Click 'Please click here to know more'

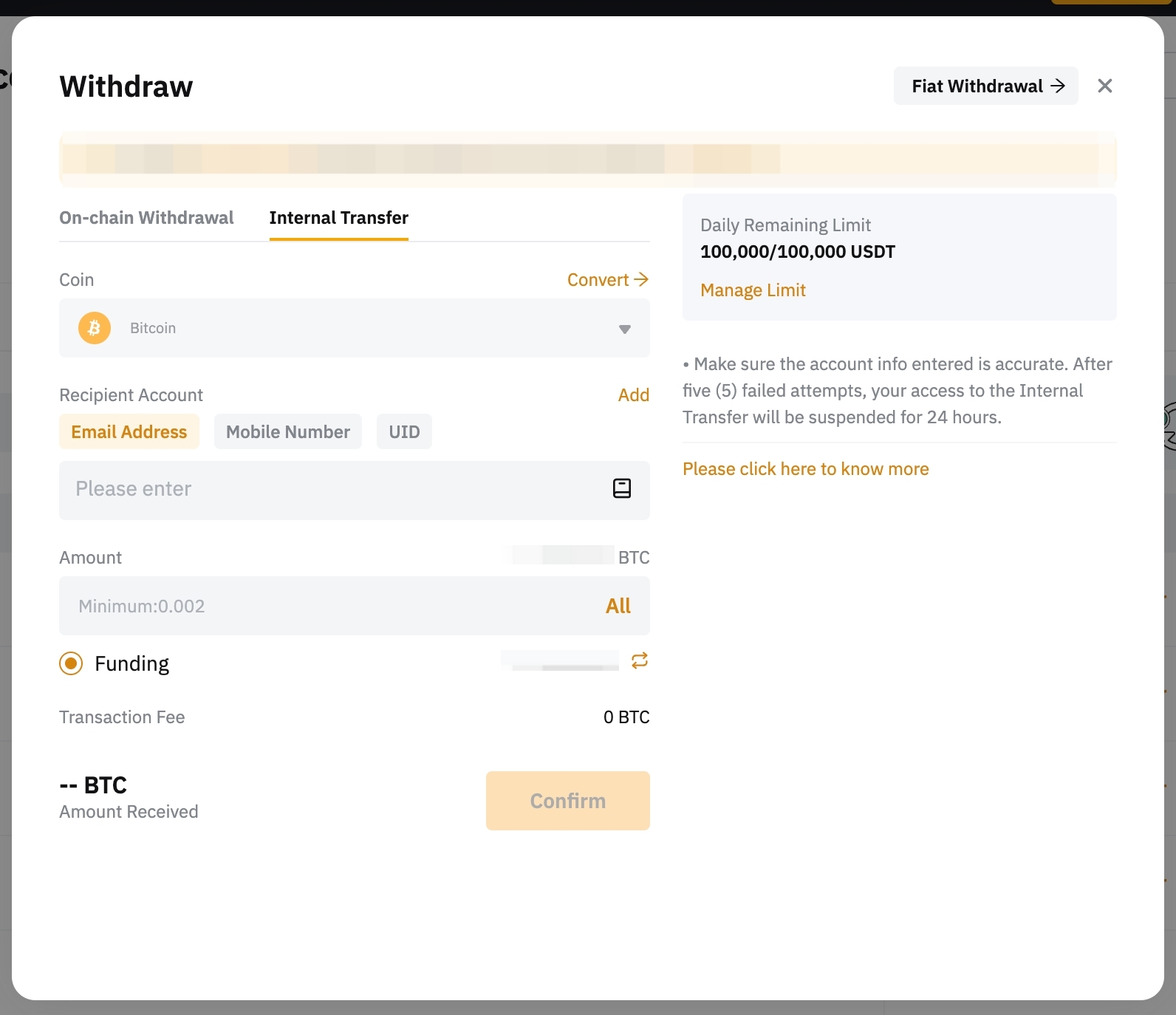[805, 469]
